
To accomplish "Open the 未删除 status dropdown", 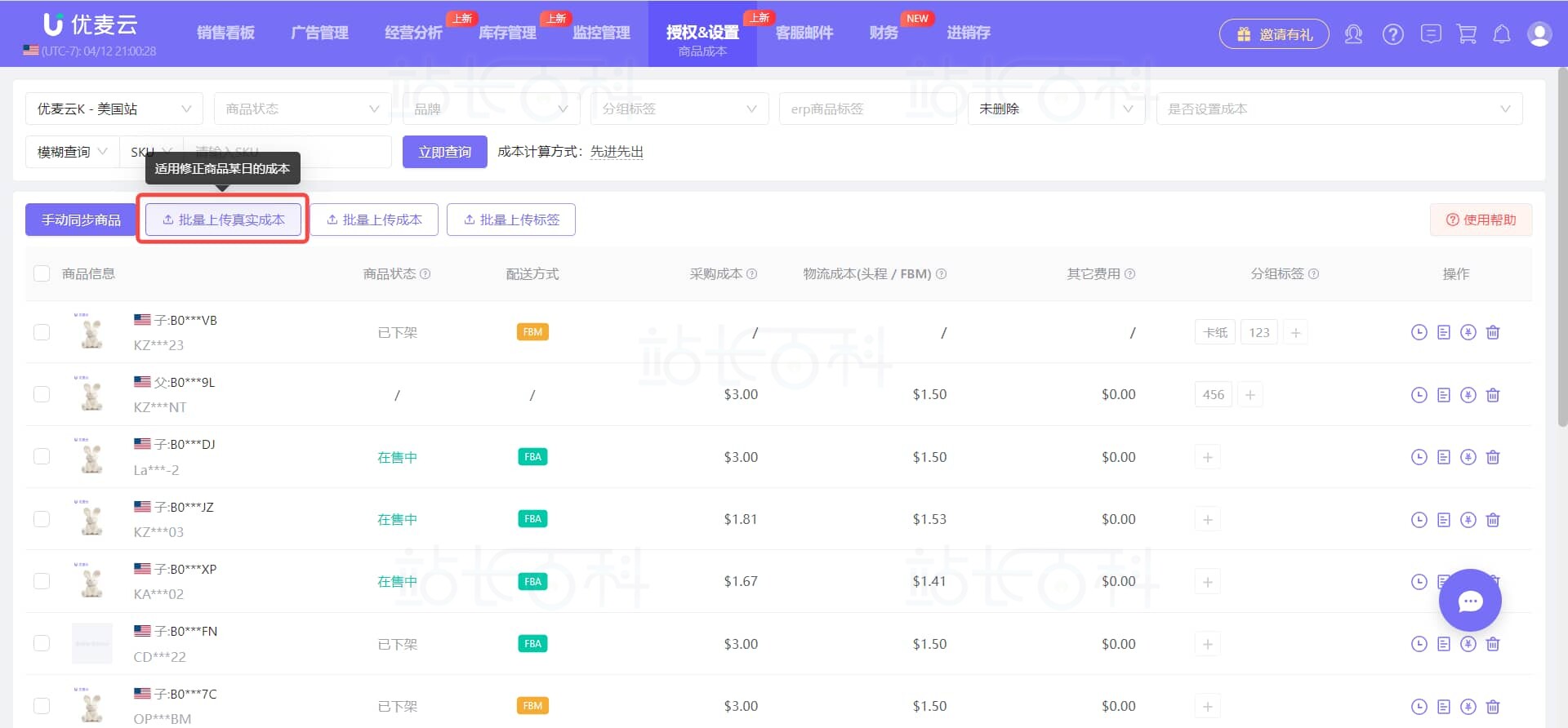I will coord(1056,109).
